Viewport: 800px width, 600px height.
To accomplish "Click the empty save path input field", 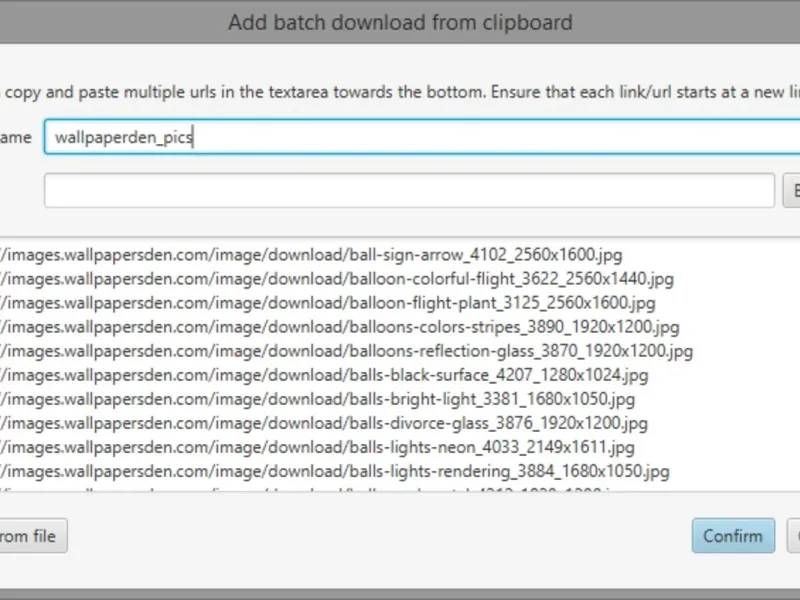I will coord(409,190).
